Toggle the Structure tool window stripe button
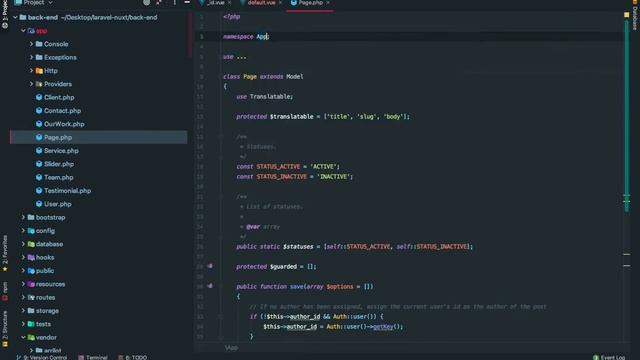The height and width of the screenshot is (360, 640). [x=5, y=329]
